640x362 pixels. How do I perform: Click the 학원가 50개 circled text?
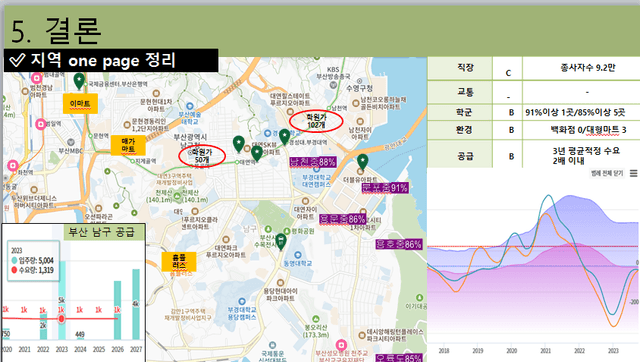coord(202,156)
